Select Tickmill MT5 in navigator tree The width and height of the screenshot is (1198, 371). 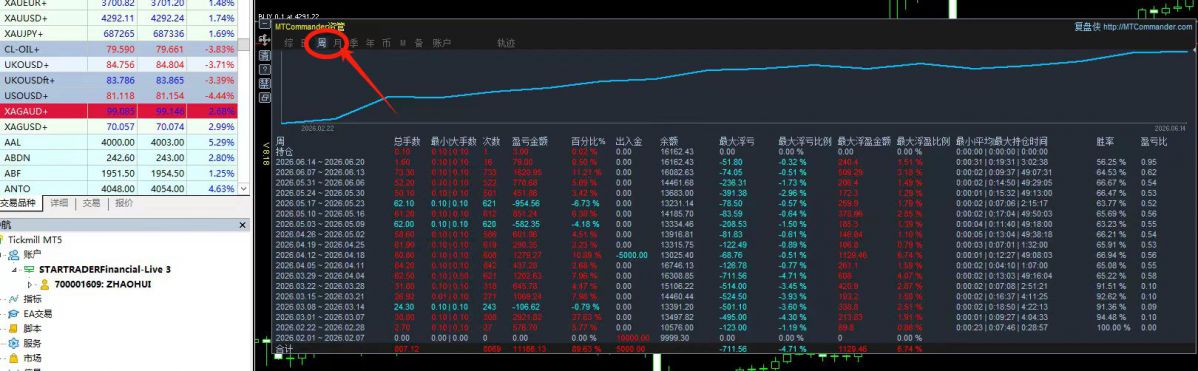coord(34,239)
